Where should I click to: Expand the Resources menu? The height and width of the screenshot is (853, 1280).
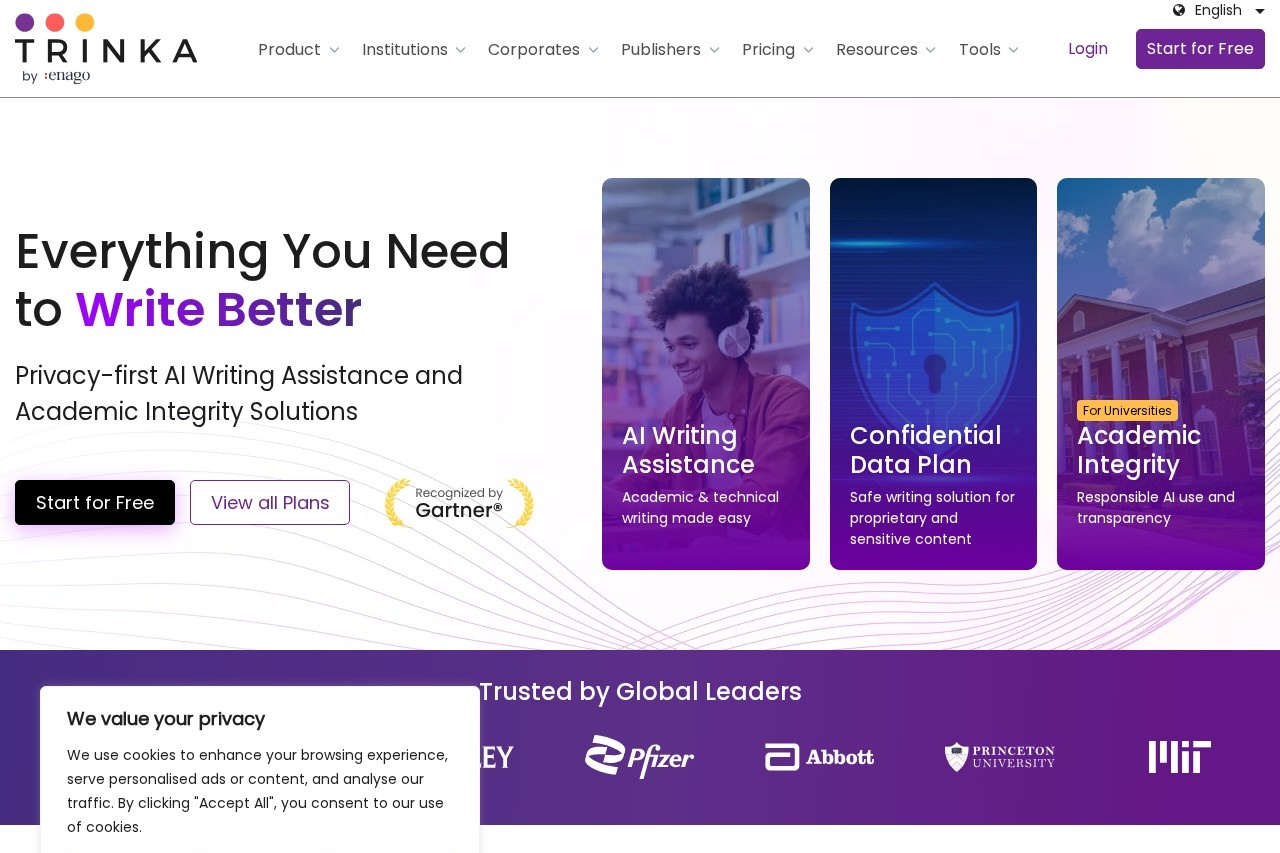point(886,49)
